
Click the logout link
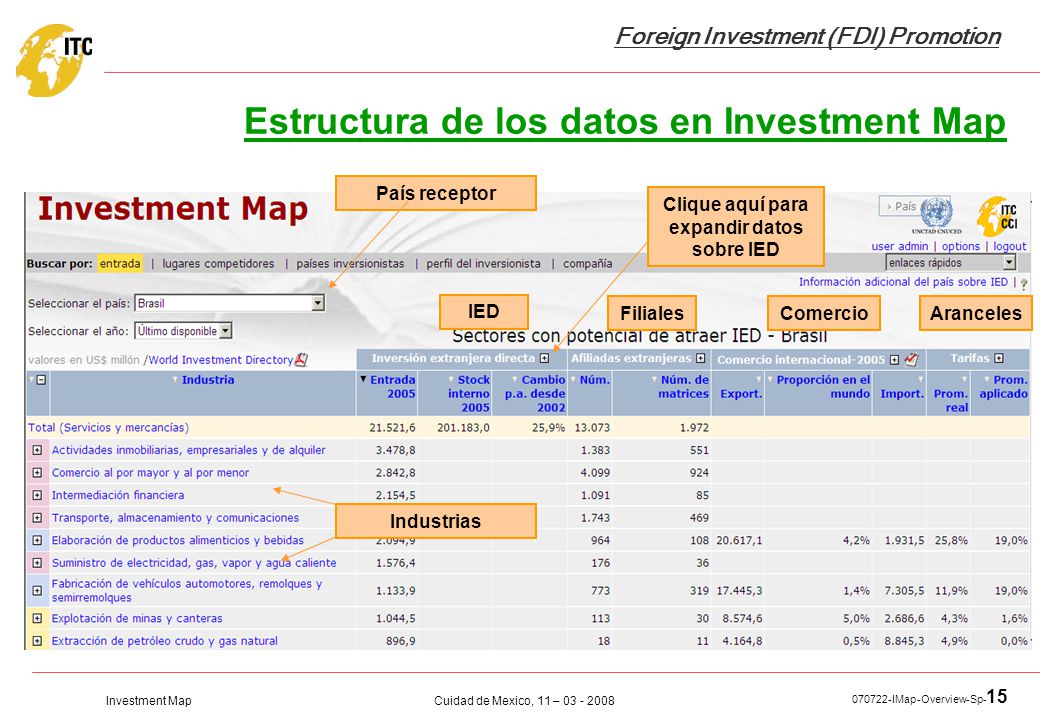1009,246
